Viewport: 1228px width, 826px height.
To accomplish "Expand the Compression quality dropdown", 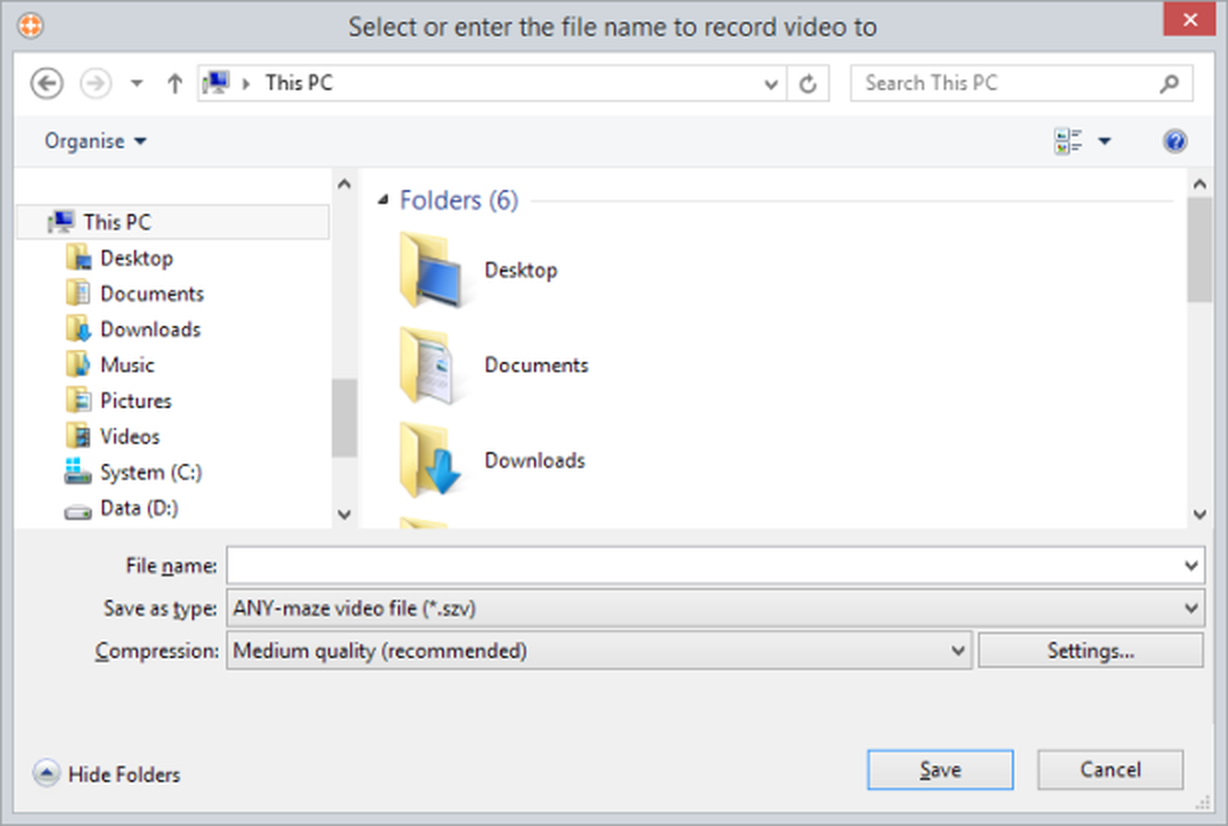I will (959, 651).
